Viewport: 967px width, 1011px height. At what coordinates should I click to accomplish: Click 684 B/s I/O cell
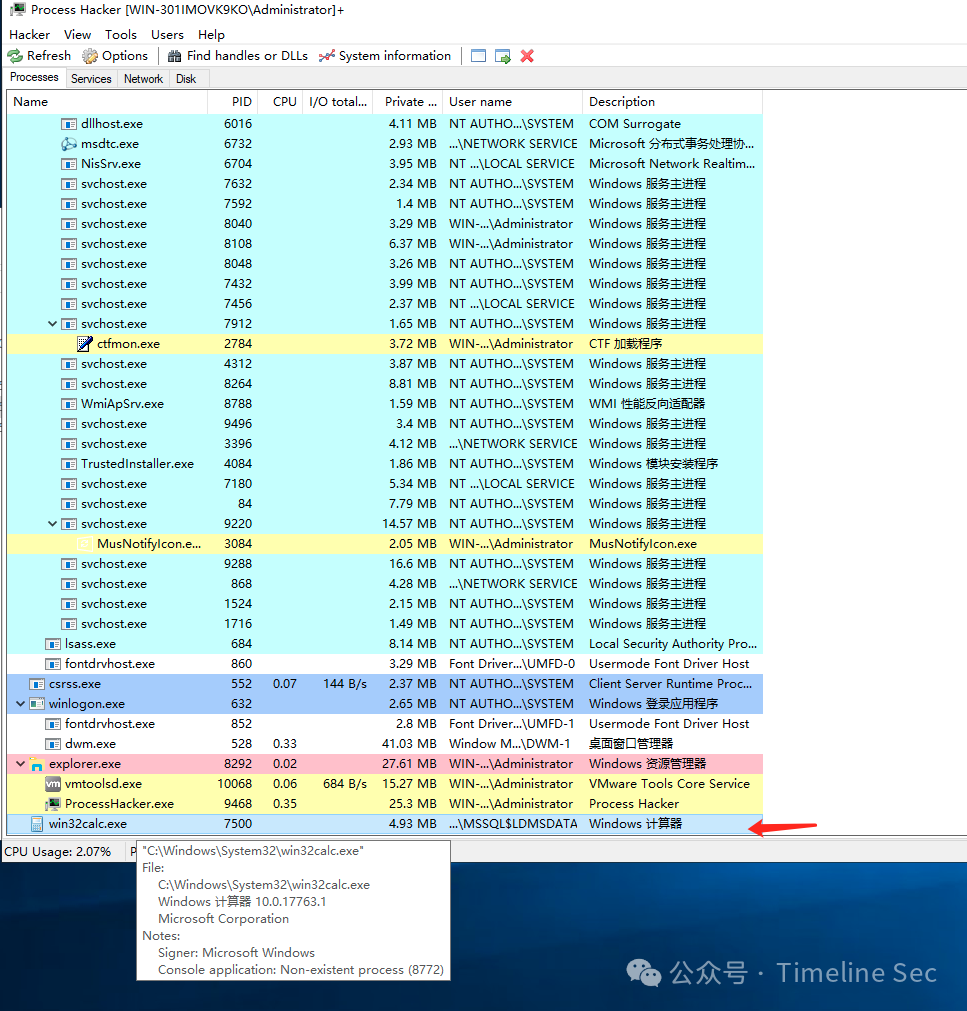[x=345, y=784]
